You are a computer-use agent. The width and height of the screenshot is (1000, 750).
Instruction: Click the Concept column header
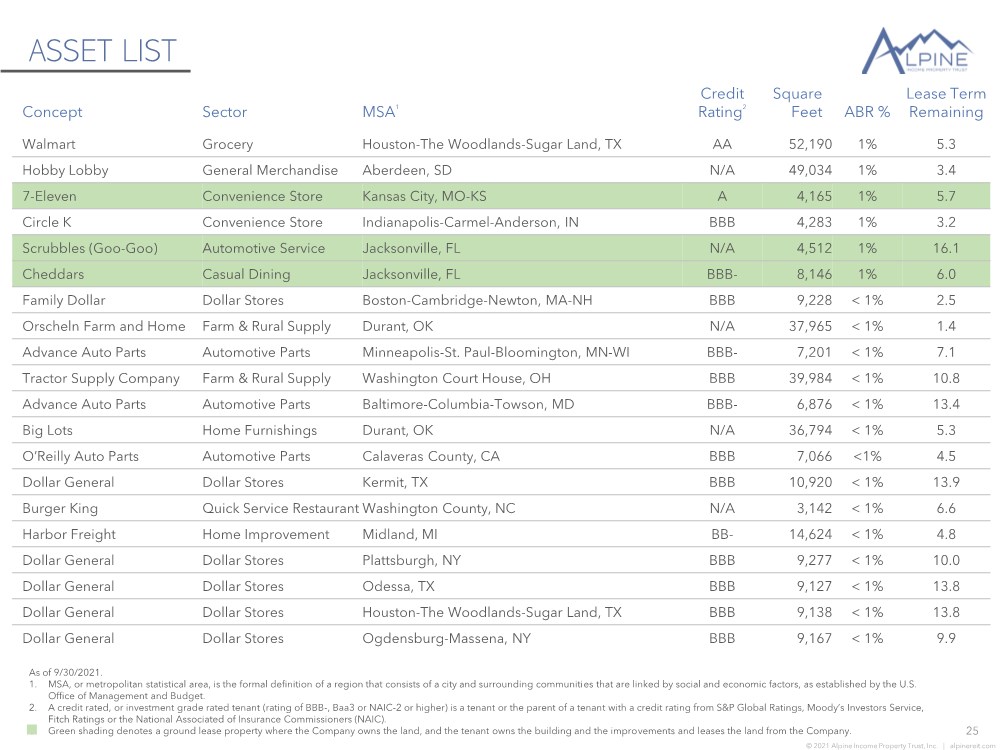[52, 112]
